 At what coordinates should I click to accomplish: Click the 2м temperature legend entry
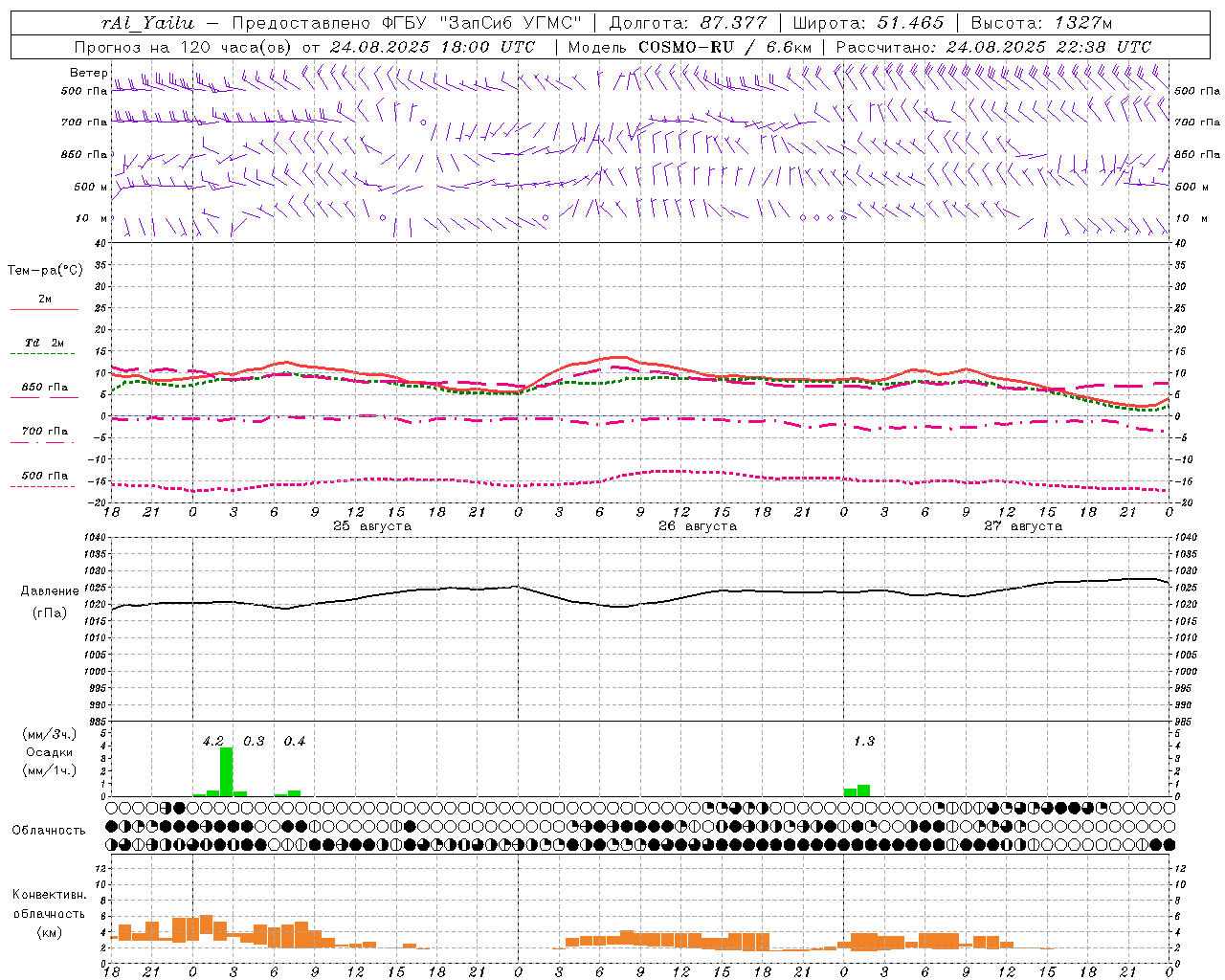45,300
